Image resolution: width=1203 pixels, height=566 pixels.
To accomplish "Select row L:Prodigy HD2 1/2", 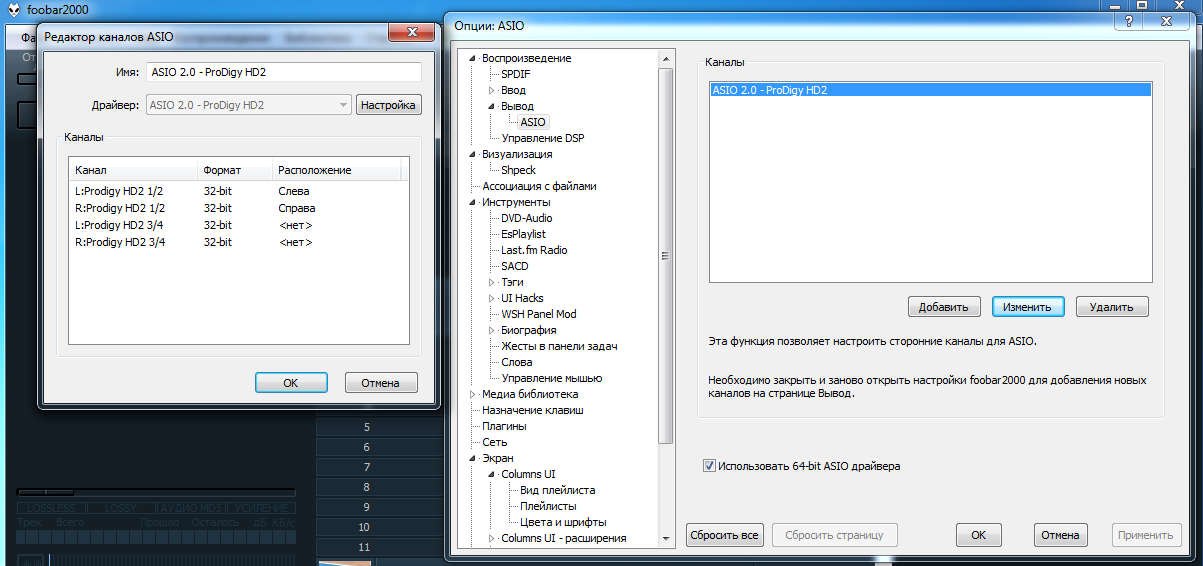I will tap(238, 191).
